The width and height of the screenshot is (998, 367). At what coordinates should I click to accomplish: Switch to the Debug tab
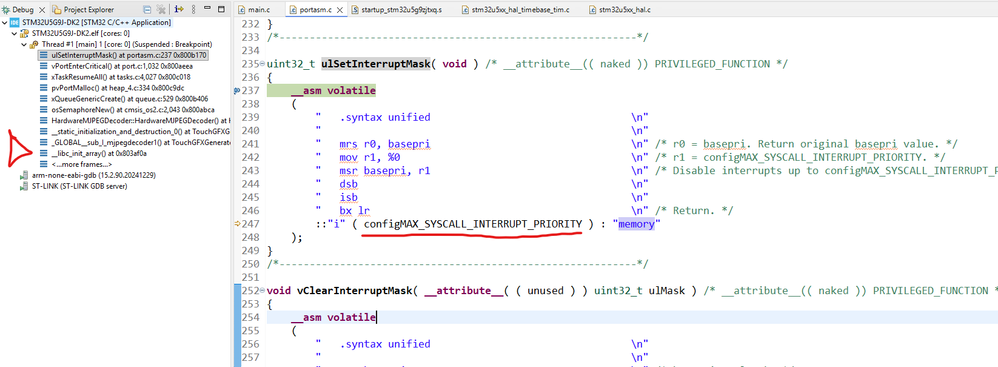(x=23, y=10)
